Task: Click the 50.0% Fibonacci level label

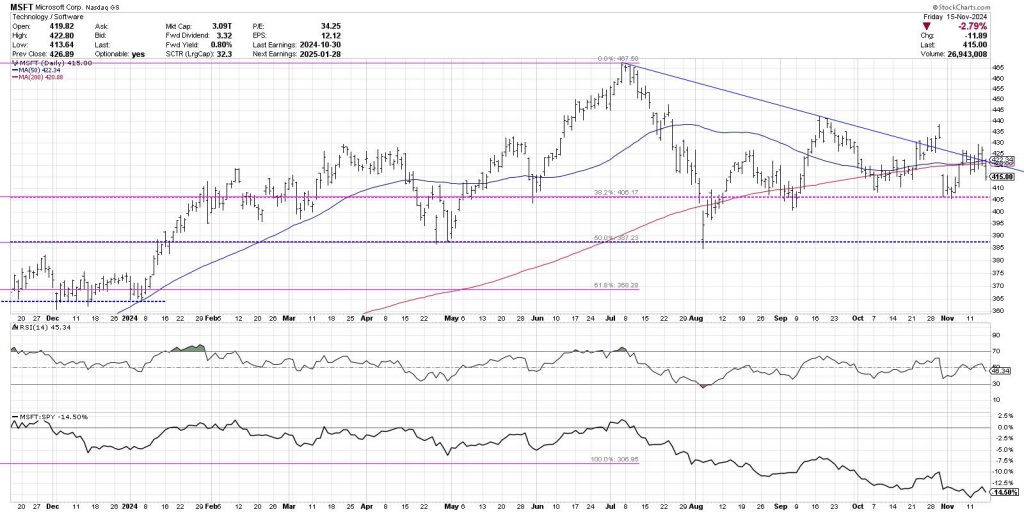Action: tap(618, 238)
